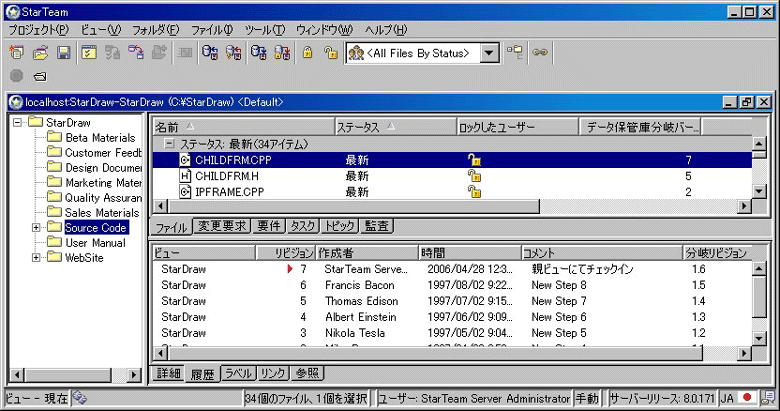Open the ファイル(I) menu
This screenshot has height=411, width=780.
point(212,30)
